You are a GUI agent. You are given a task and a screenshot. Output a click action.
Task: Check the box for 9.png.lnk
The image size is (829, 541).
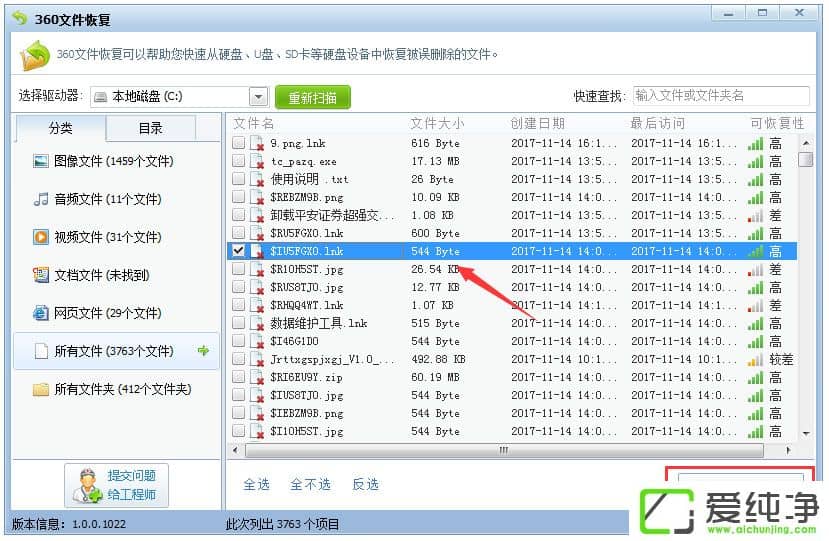pos(239,144)
